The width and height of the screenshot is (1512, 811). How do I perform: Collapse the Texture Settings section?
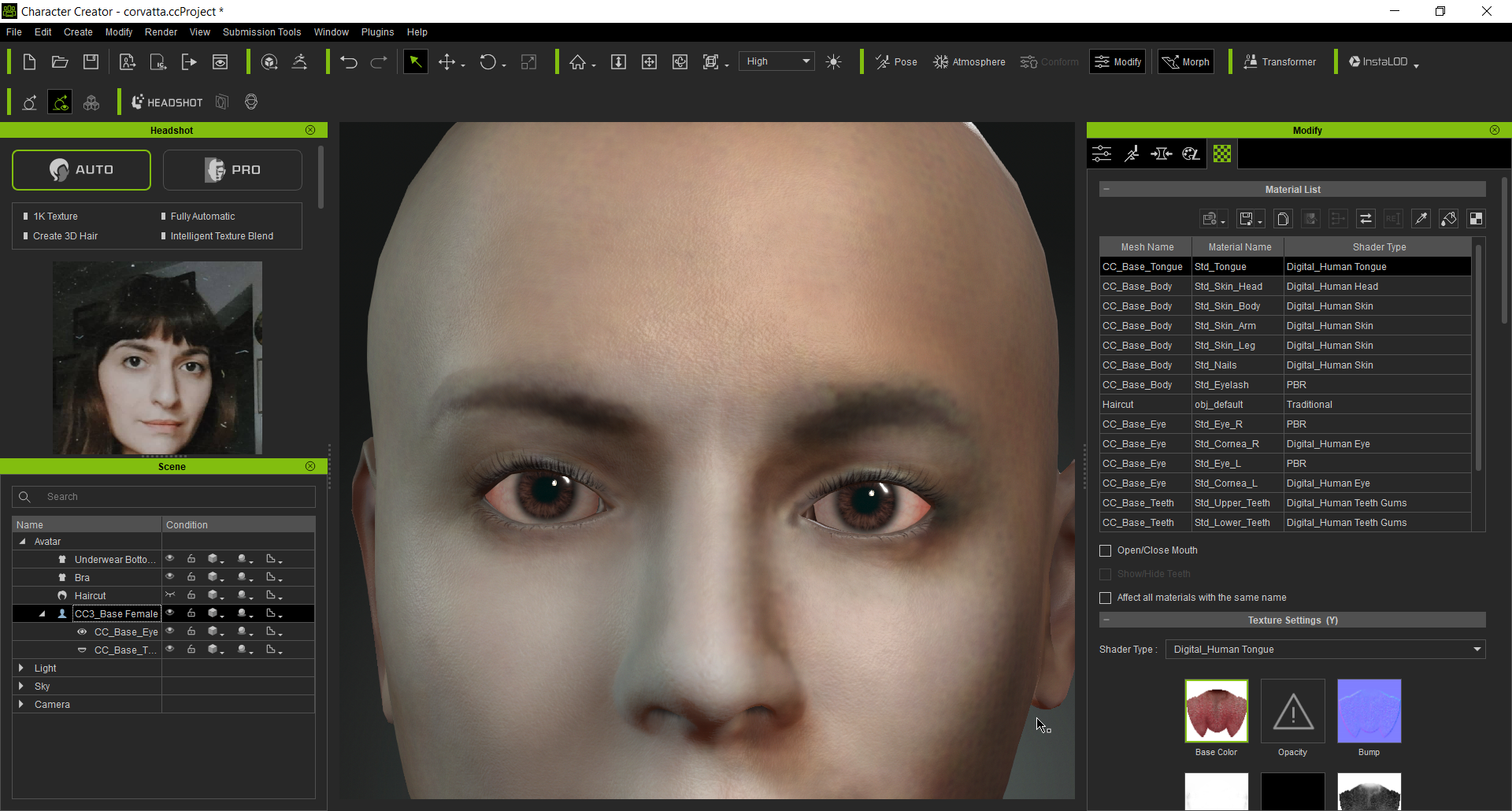[1106, 620]
